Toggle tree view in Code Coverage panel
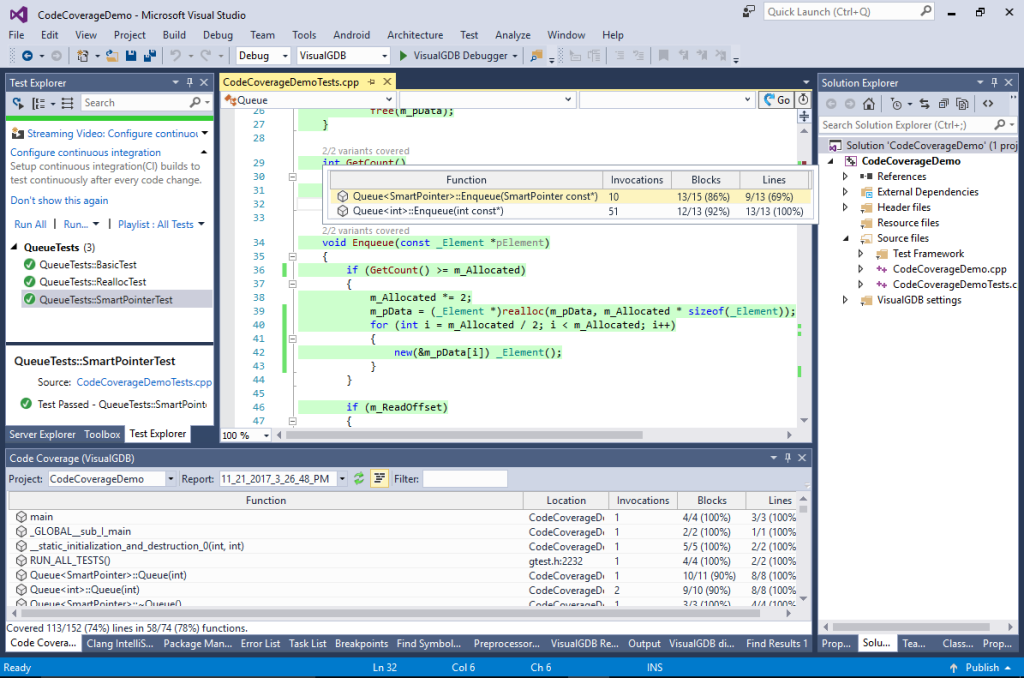This screenshot has width=1024, height=678. (378, 478)
